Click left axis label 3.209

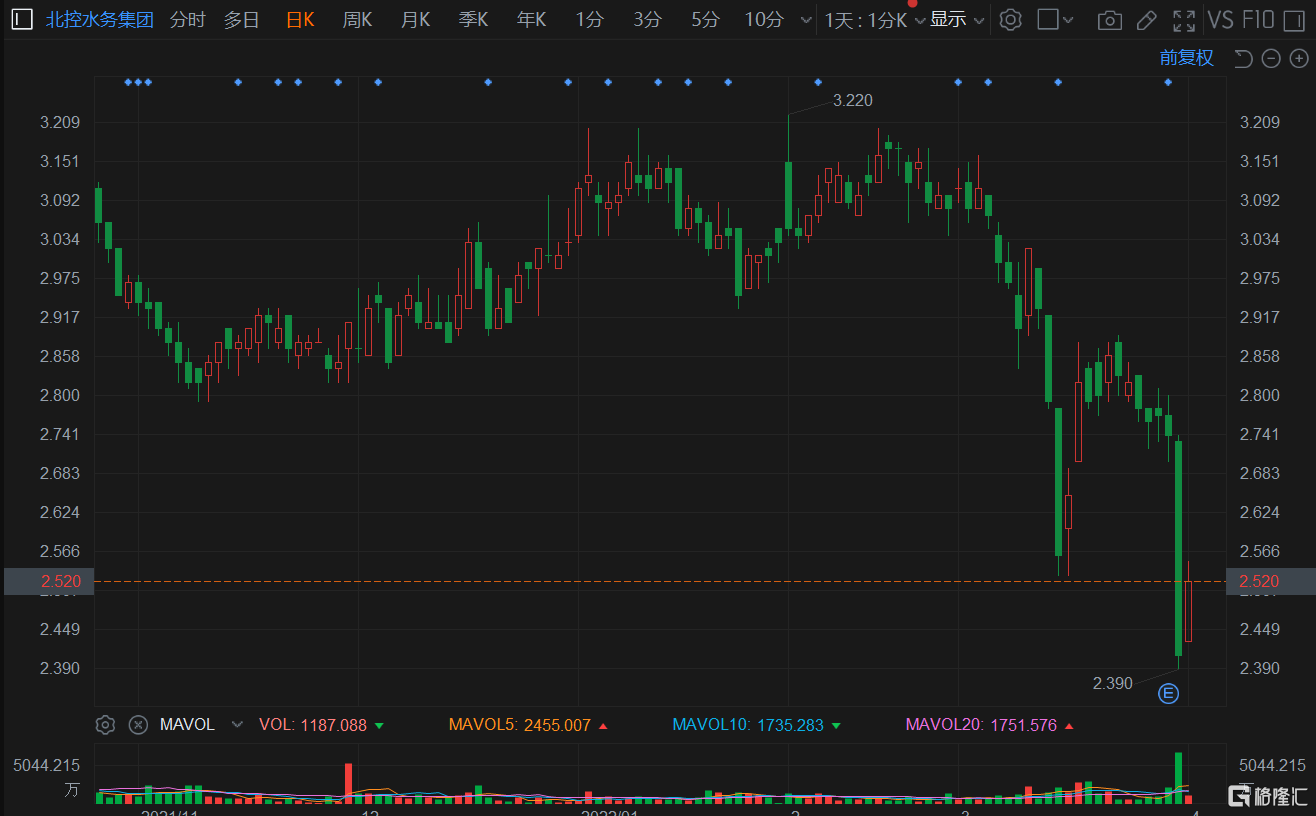pyautogui.click(x=60, y=122)
